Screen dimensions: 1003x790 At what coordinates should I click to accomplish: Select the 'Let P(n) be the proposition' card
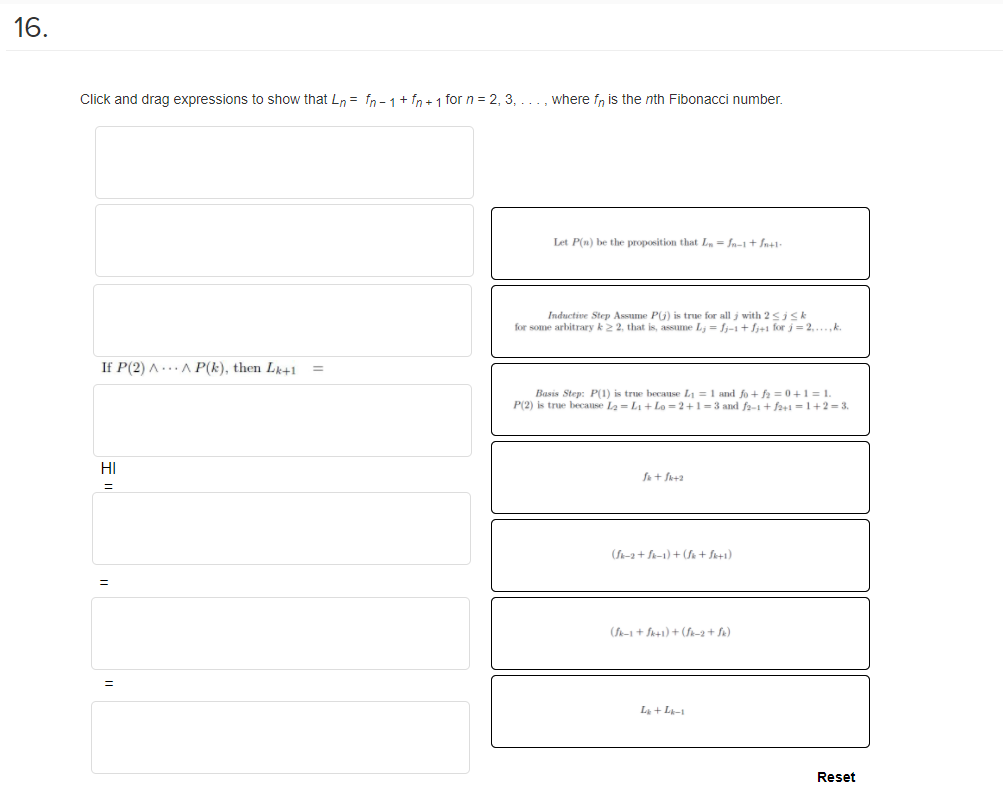point(680,243)
